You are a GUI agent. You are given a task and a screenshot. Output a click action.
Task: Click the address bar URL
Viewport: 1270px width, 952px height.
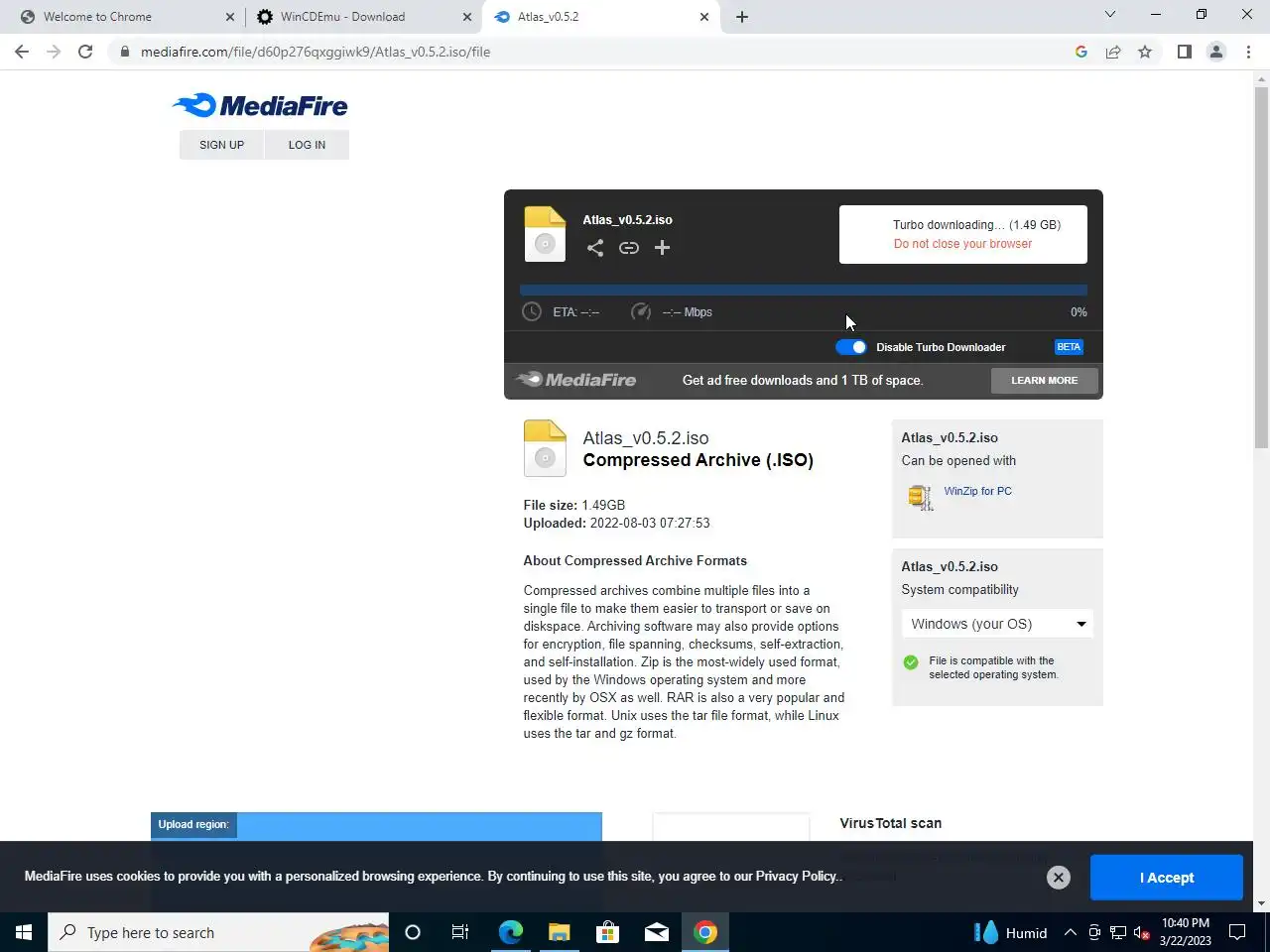click(316, 52)
